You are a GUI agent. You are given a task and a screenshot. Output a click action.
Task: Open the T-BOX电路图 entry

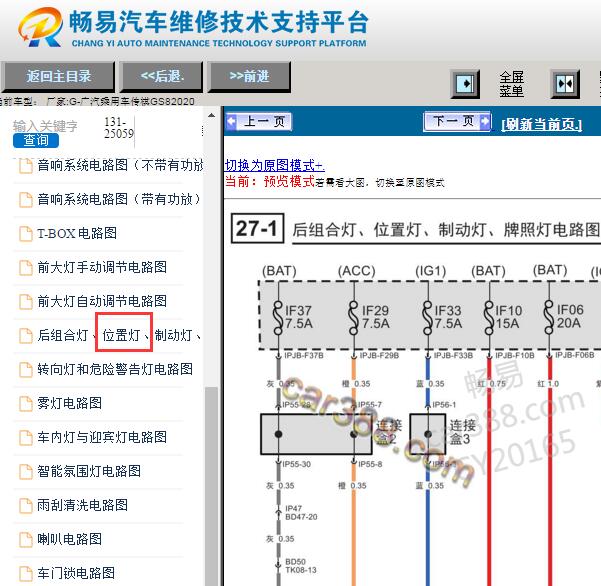coord(77,233)
